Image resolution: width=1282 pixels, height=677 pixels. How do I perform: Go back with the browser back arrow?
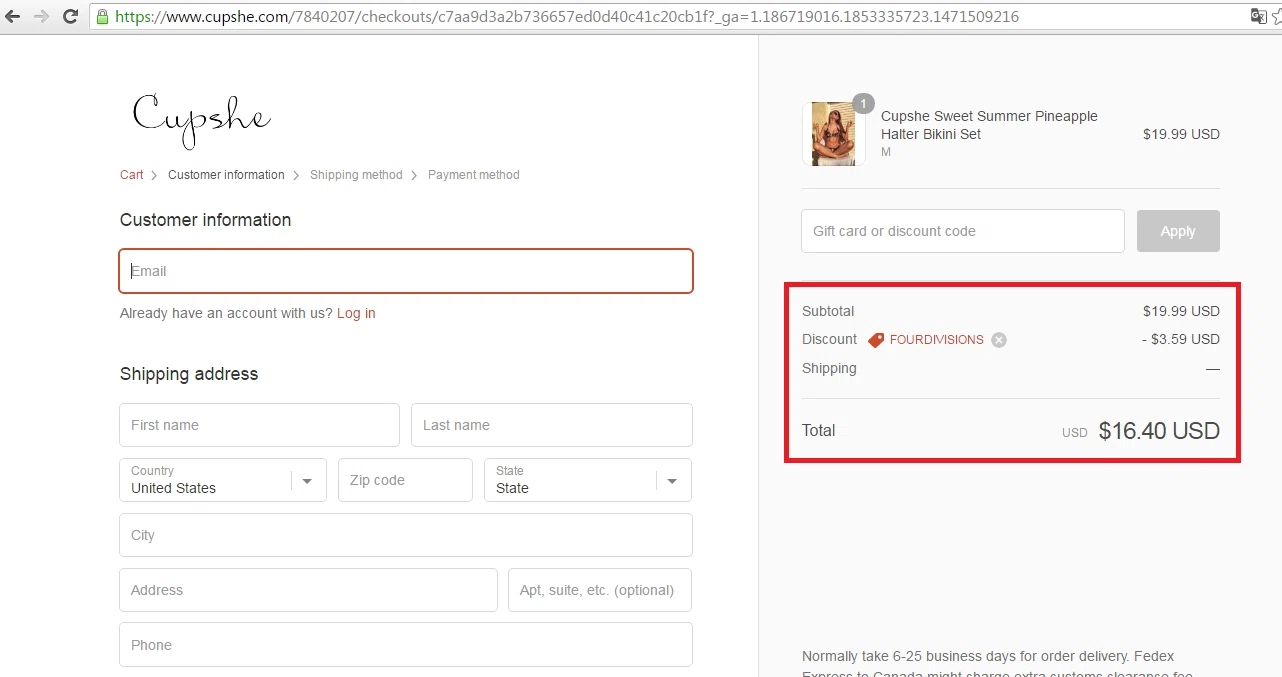tap(13, 16)
